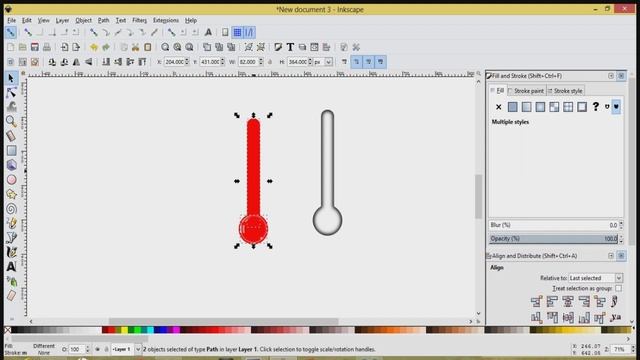Click the No paint X button
The height and width of the screenshot is (360, 640).
pyautogui.click(x=498, y=107)
